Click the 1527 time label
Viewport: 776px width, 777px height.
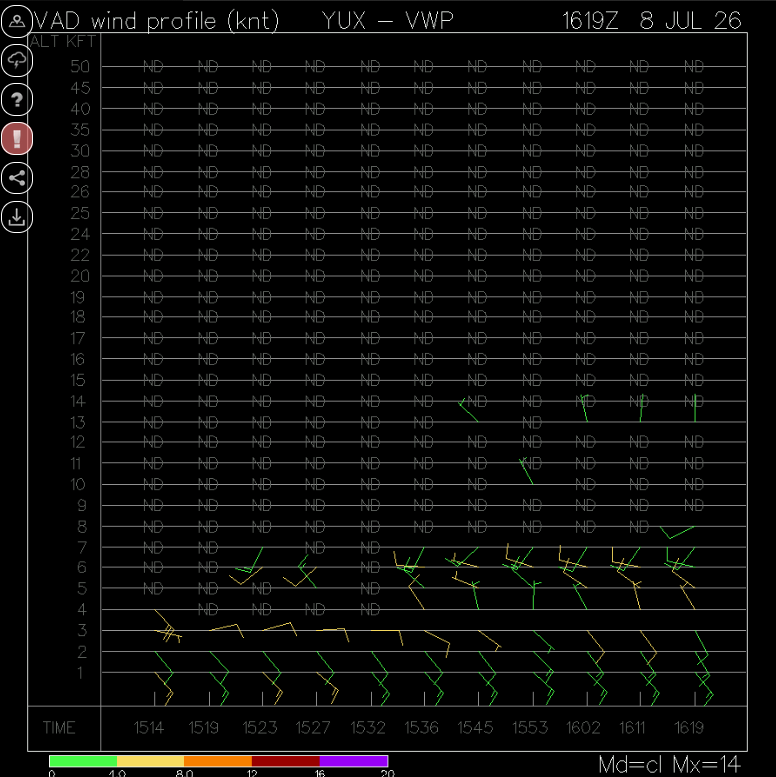coord(313,727)
